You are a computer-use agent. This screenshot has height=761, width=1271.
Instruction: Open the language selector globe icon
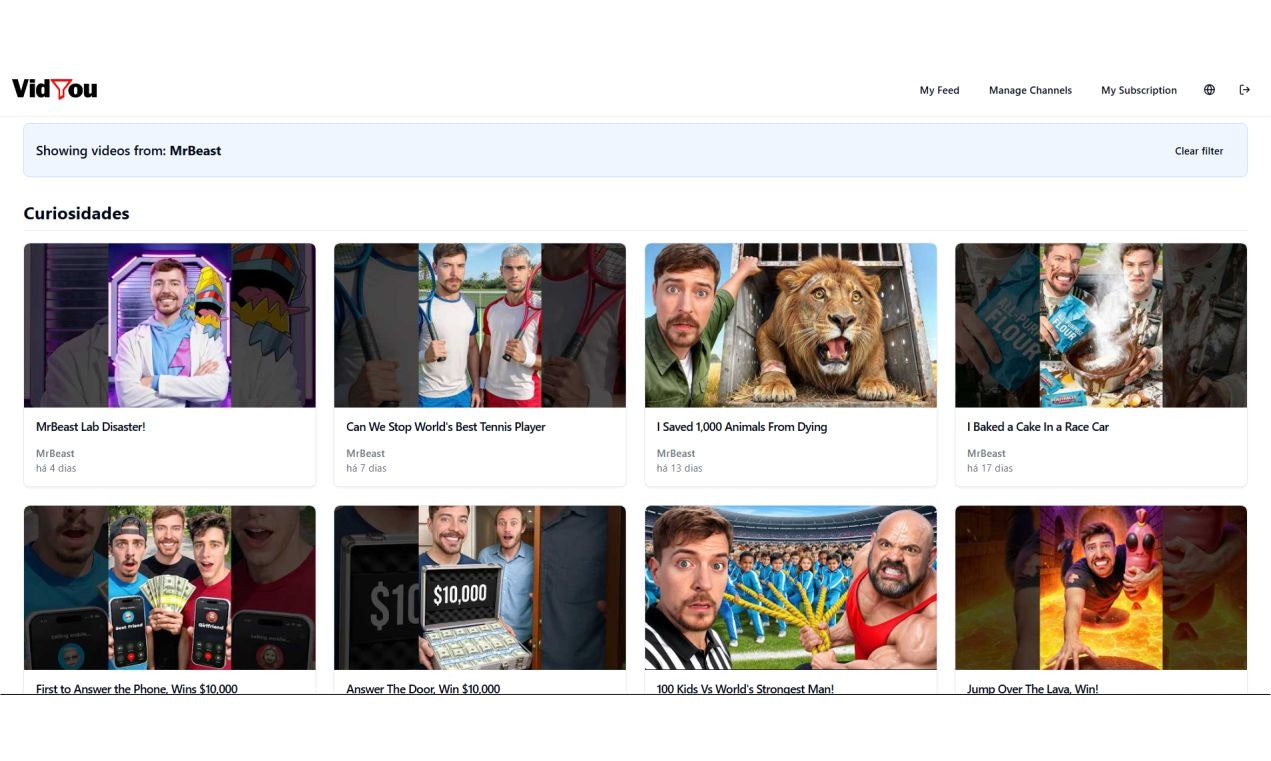coord(1209,89)
